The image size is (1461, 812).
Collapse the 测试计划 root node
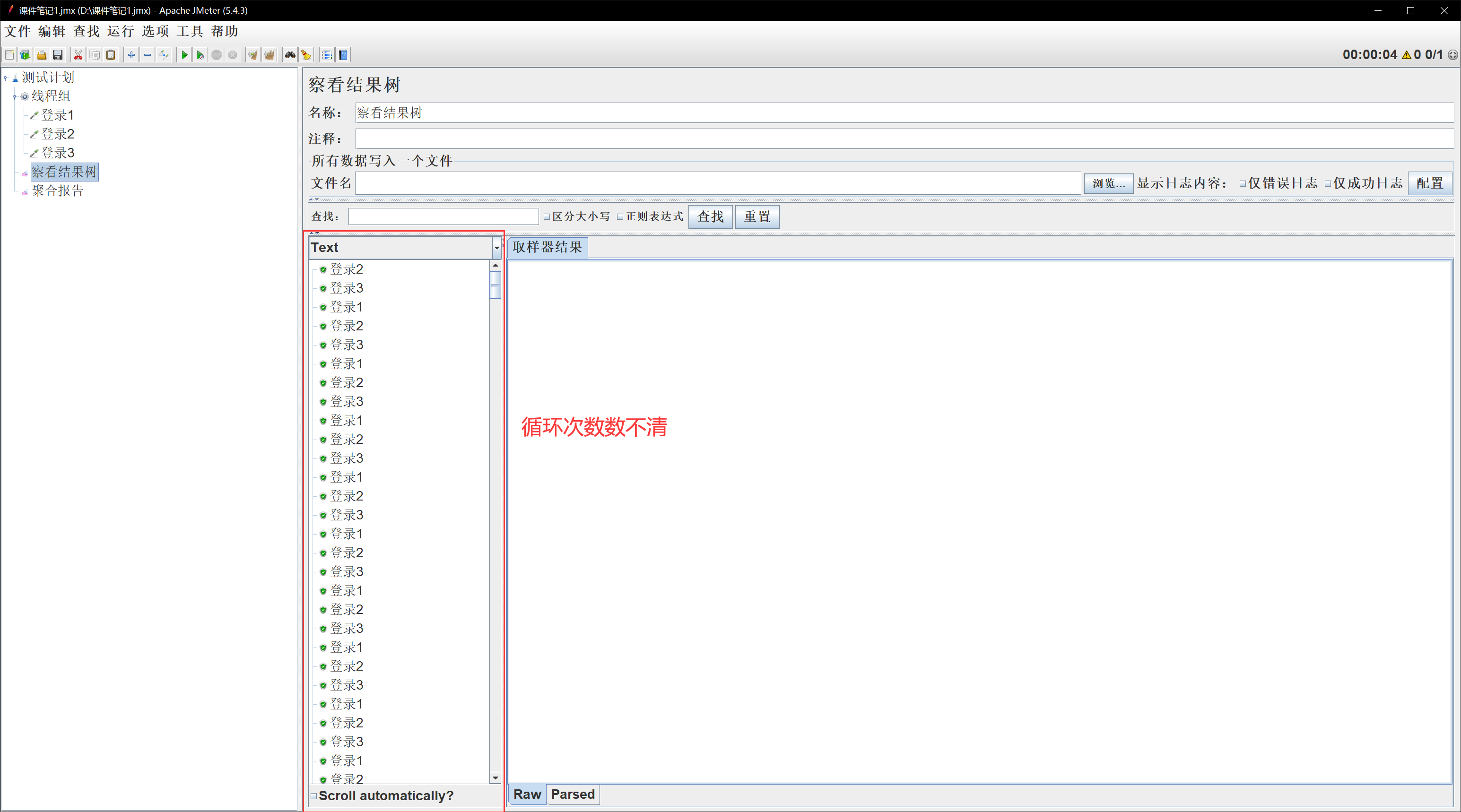6,78
